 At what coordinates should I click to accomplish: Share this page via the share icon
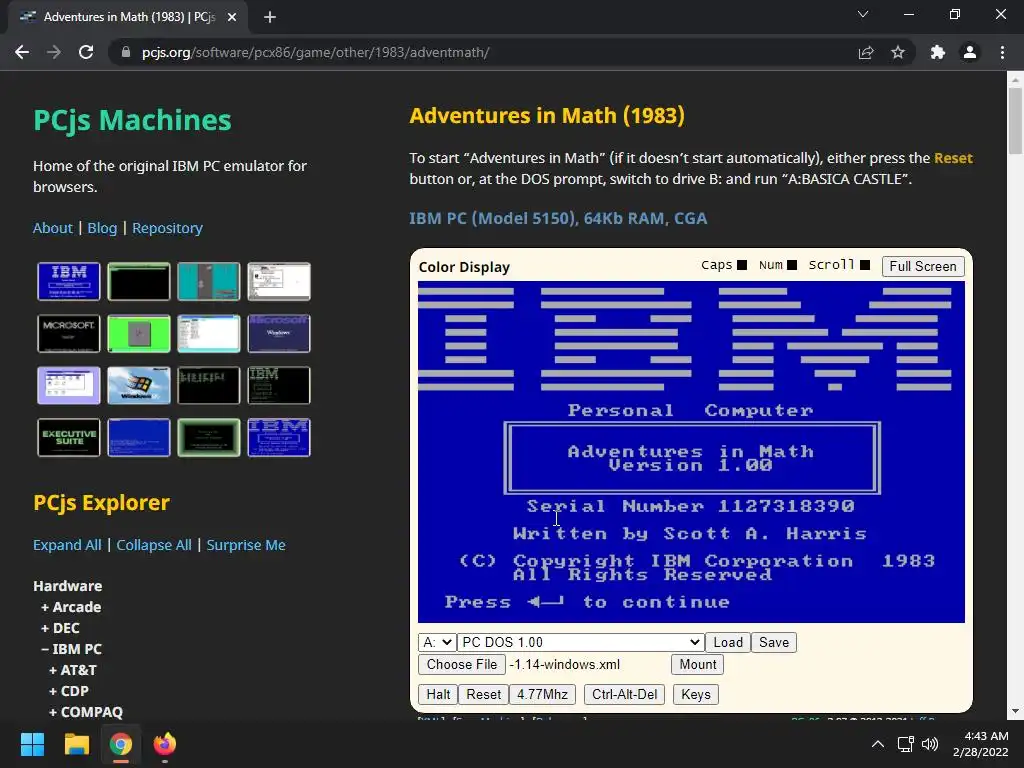866,52
